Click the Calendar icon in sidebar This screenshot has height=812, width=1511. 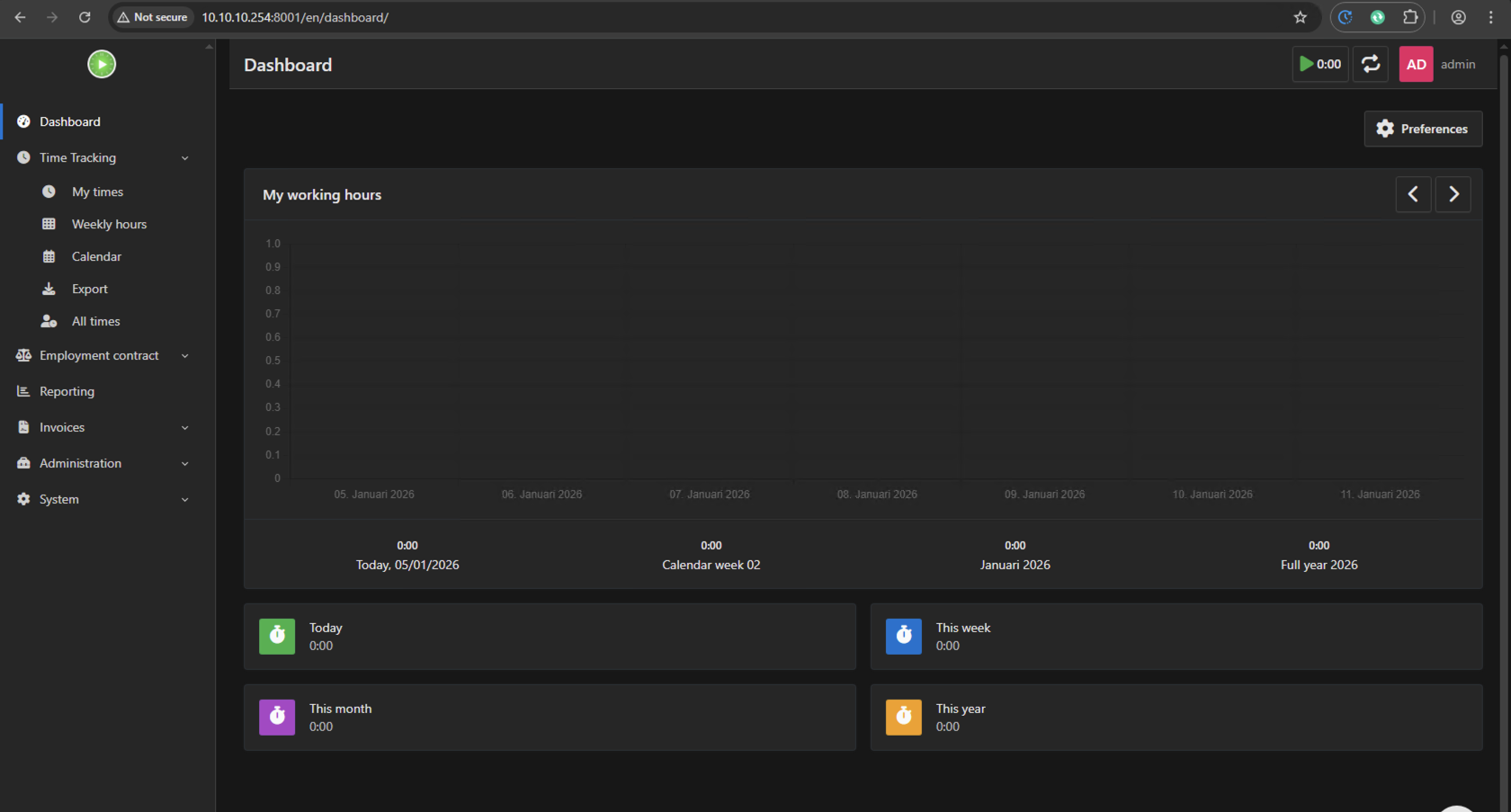point(49,256)
